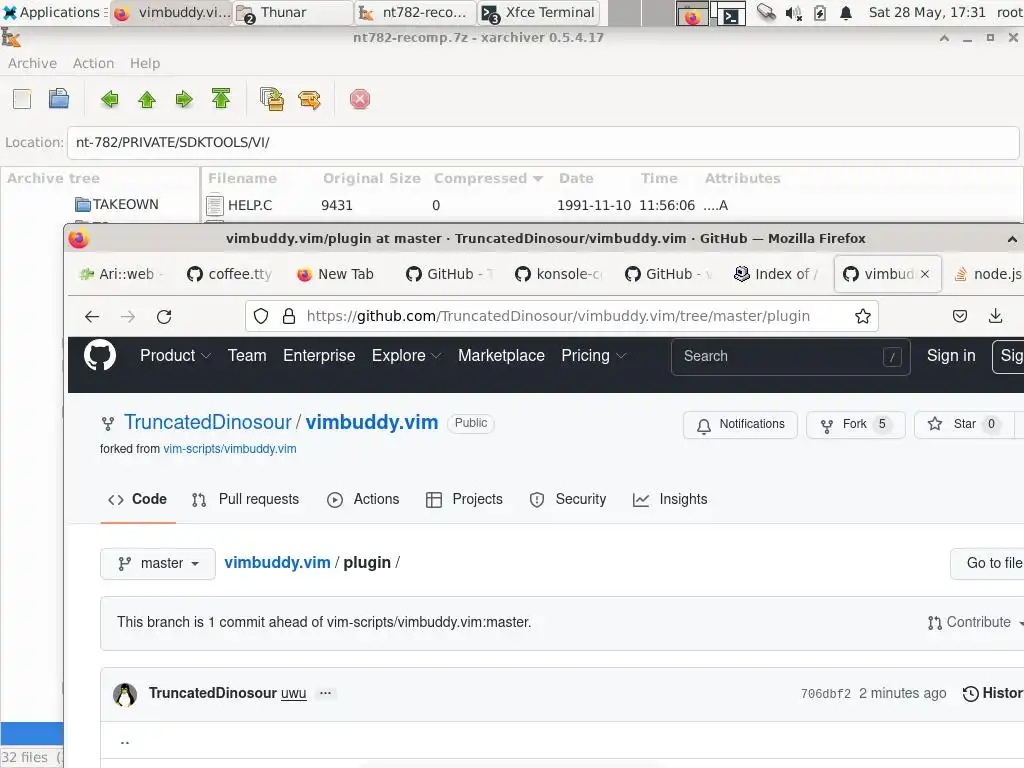Click the battery power icon in system tray

pos(820,13)
